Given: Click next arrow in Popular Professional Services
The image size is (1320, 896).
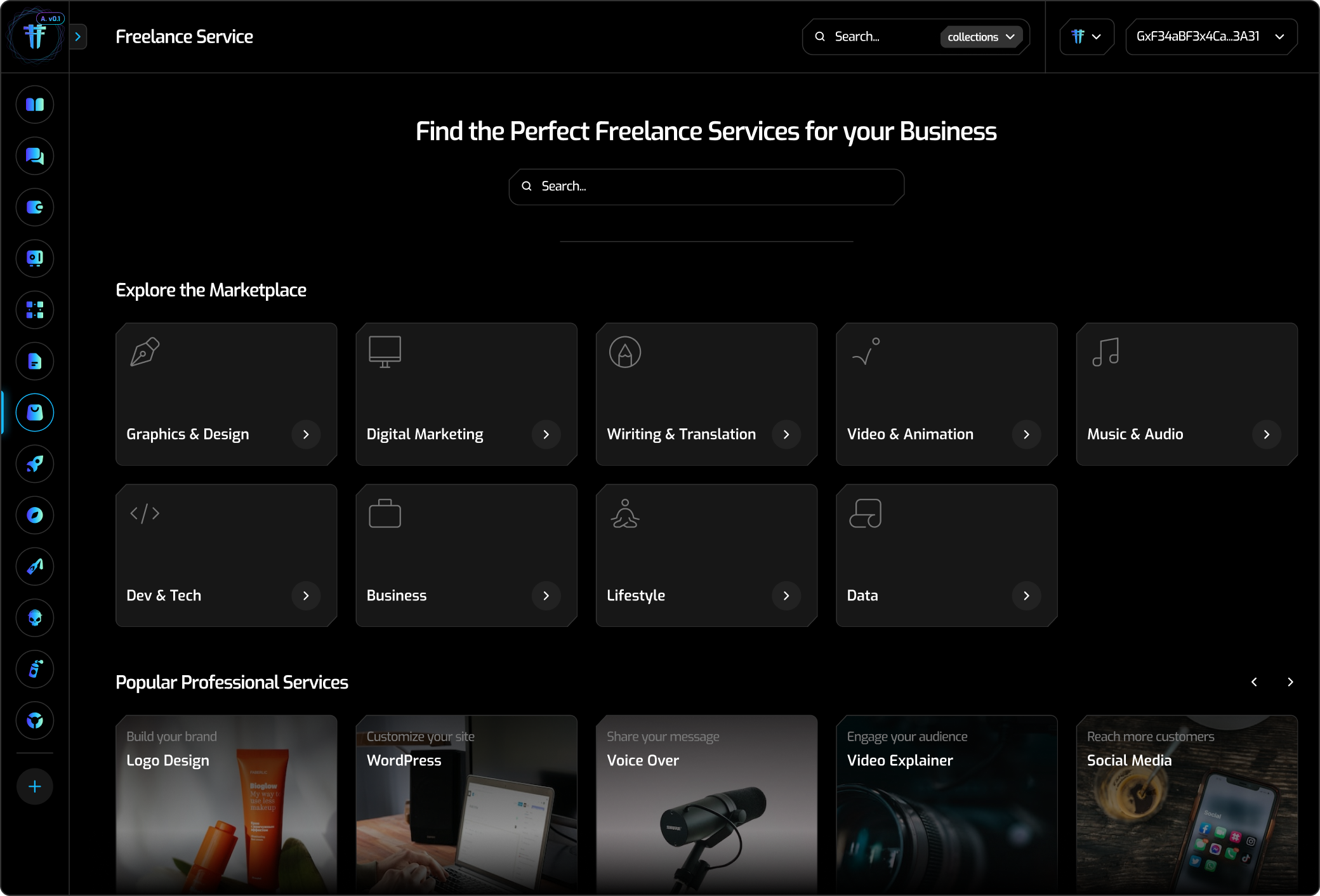Looking at the screenshot, I should click(1290, 682).
